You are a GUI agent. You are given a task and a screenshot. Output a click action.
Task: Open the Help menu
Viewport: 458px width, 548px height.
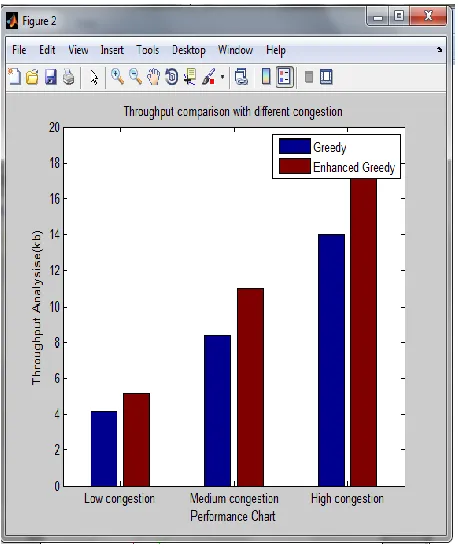click(x=276, y=50)
